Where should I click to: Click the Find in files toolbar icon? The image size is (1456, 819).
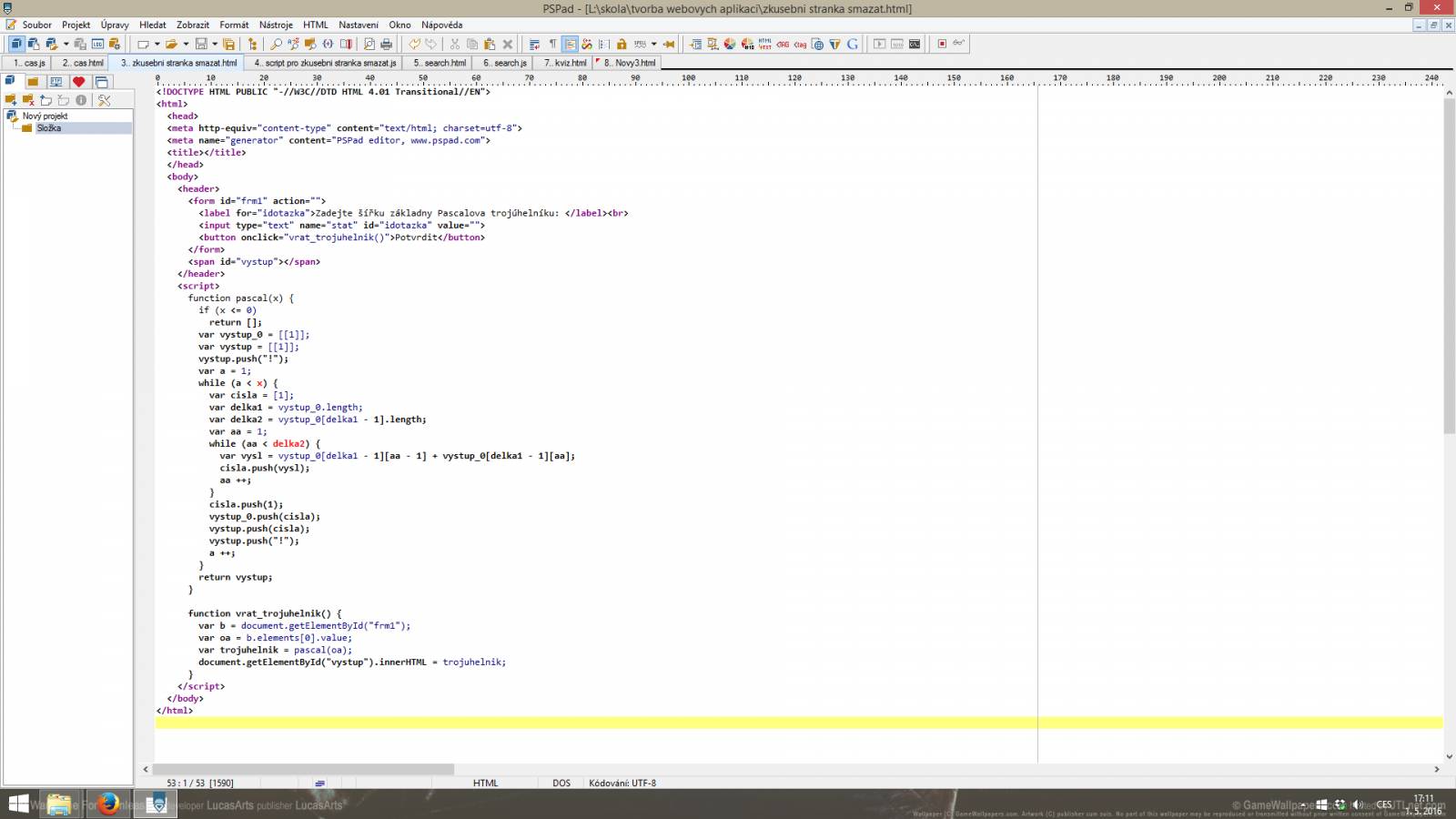[310, 44]
